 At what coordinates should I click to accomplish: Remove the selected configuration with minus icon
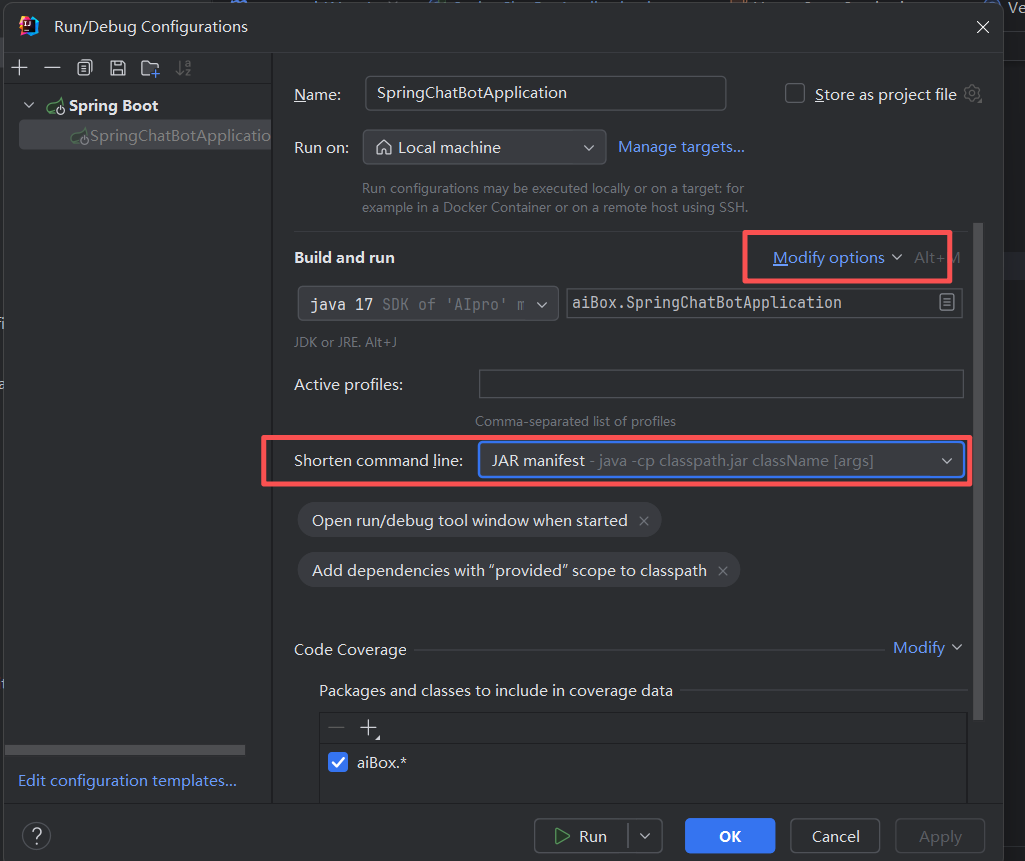pos(52,68)
